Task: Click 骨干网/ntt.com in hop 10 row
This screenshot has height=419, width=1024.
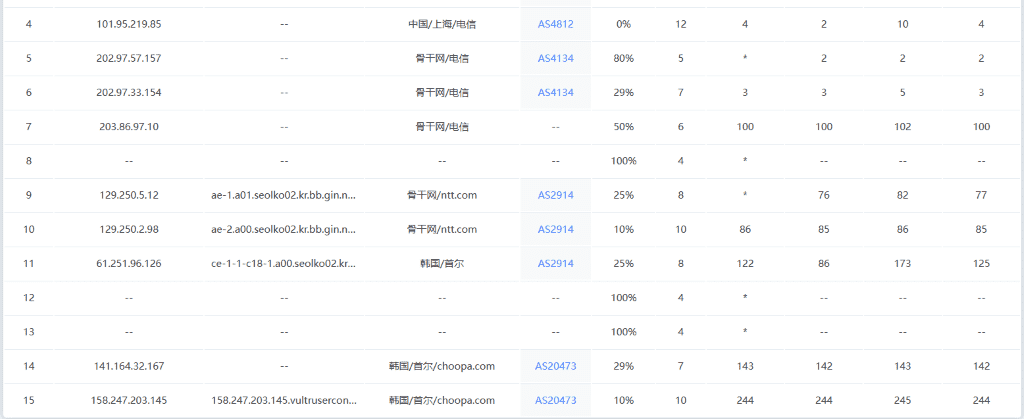Action: coord(441,229)
